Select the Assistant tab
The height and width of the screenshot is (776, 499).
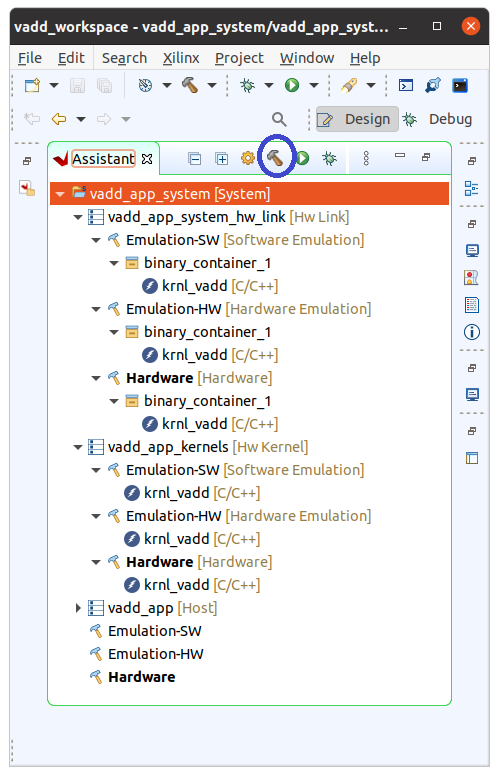point(103,159)
